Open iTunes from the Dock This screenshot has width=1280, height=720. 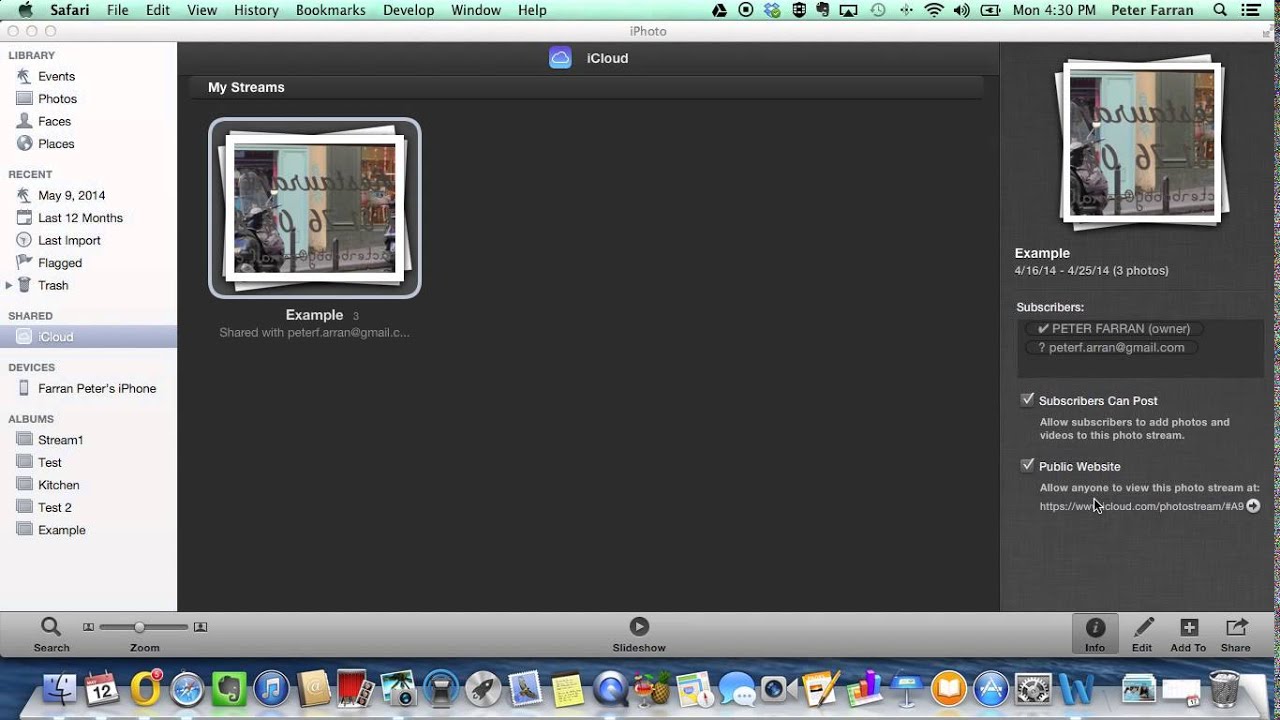271,689
